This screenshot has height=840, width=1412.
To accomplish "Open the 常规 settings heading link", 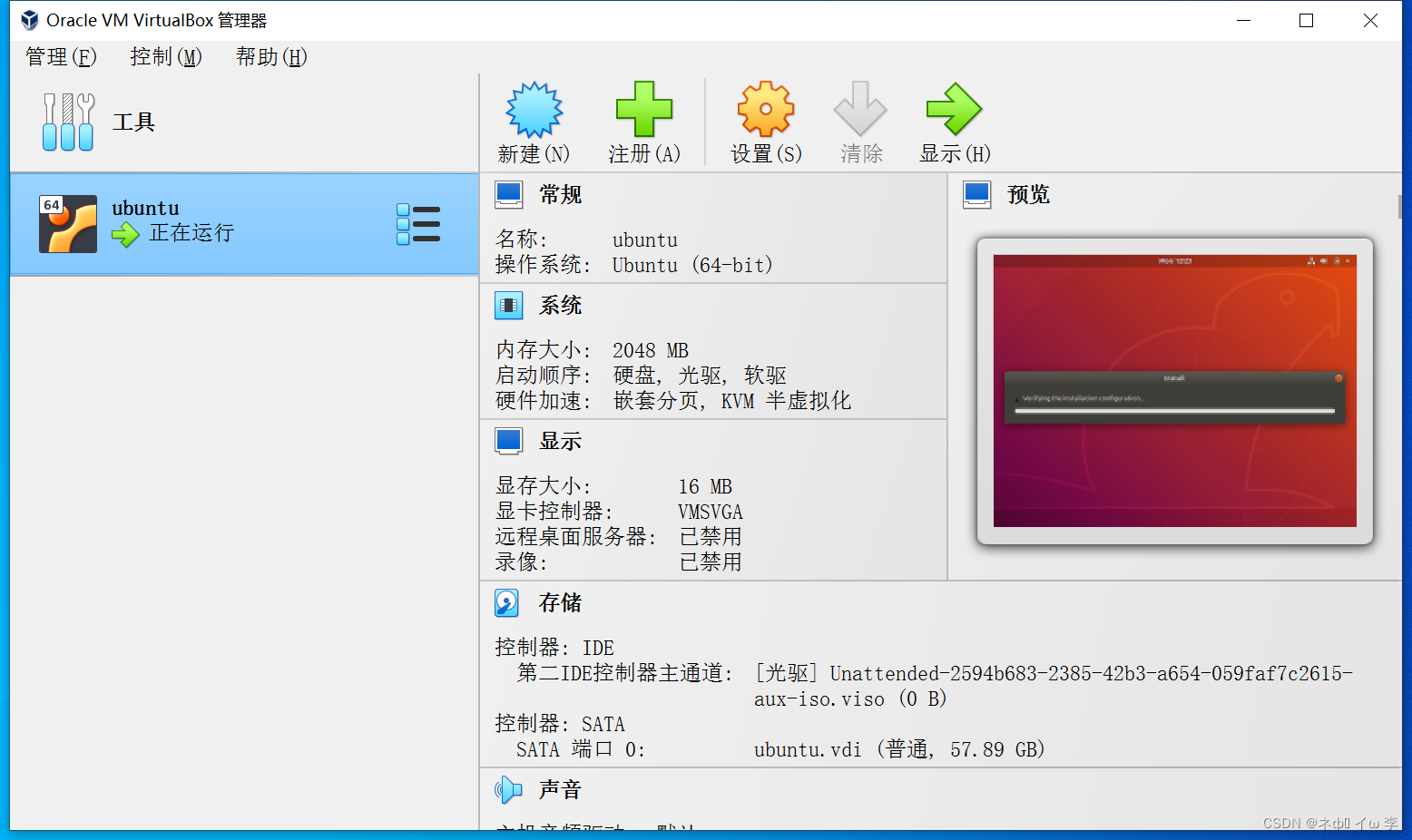I will (x=561, y=195).
